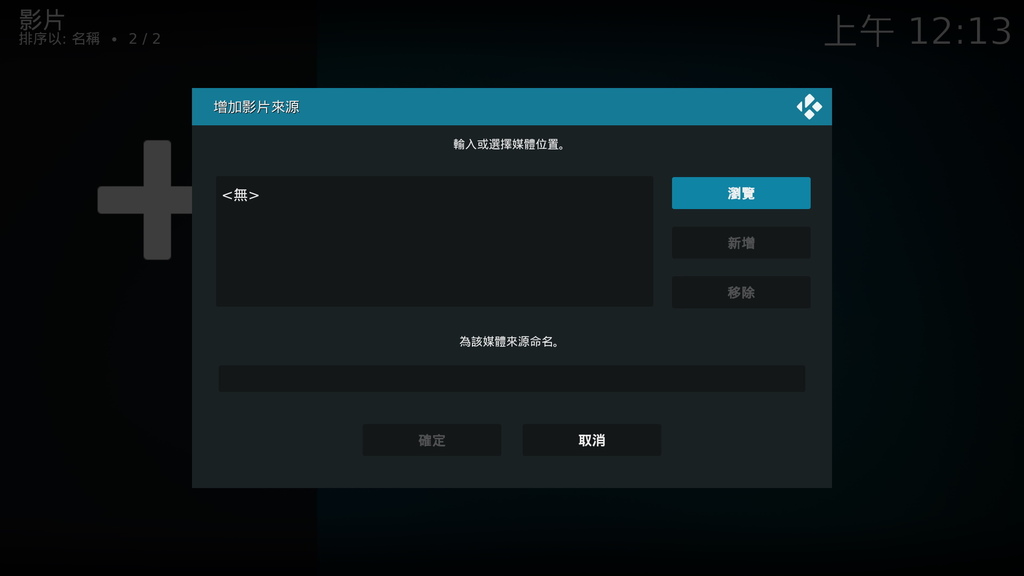
Task: Confirm with the 確定 button
Action: (x=432, y=440)
